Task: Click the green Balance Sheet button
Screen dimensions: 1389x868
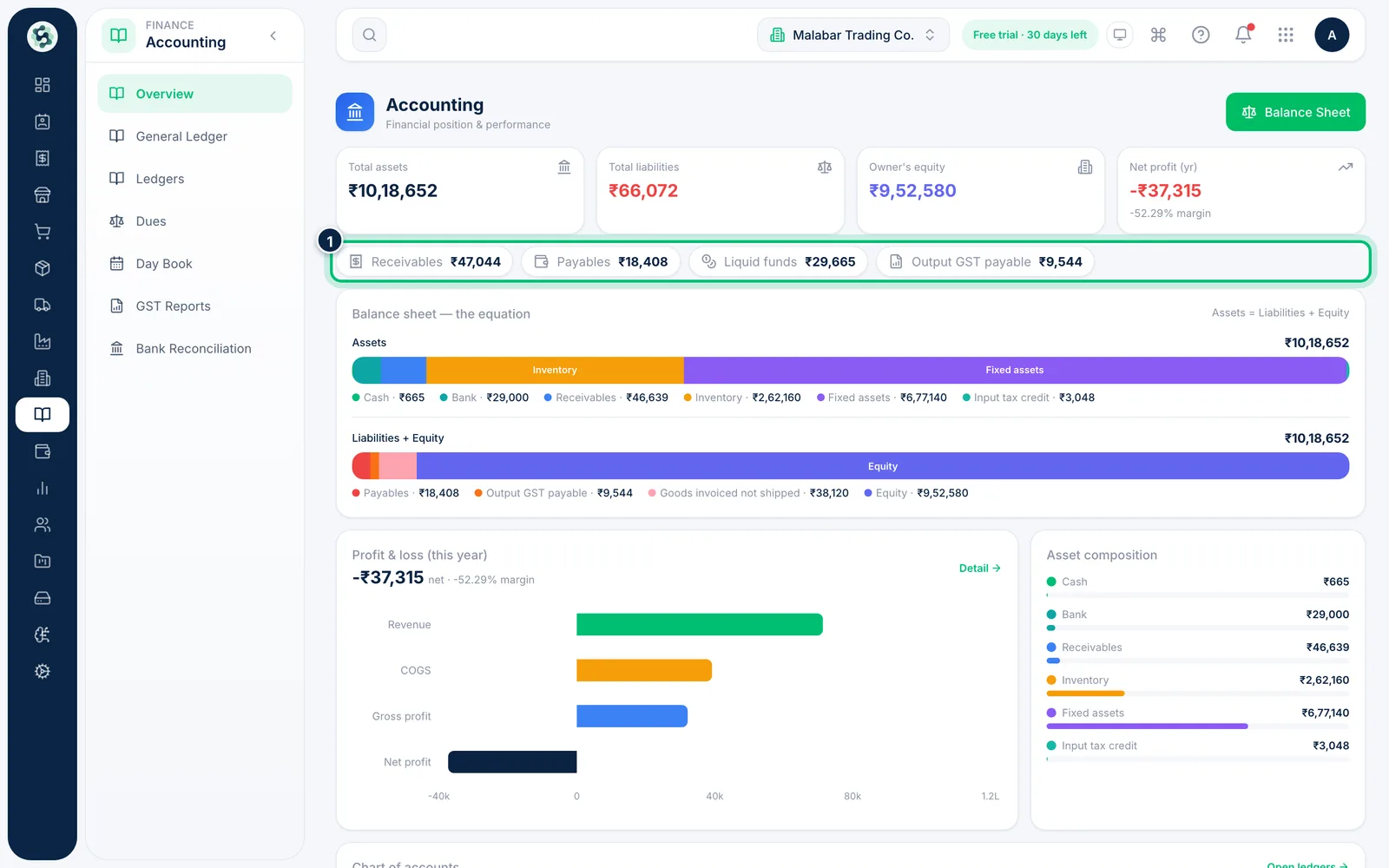Action: (1295, 112)
